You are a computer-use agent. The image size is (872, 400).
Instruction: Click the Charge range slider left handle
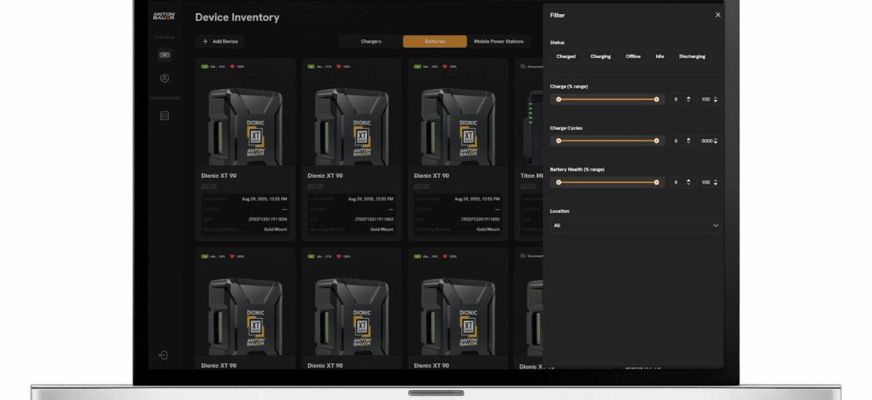[x=558, y=100]
